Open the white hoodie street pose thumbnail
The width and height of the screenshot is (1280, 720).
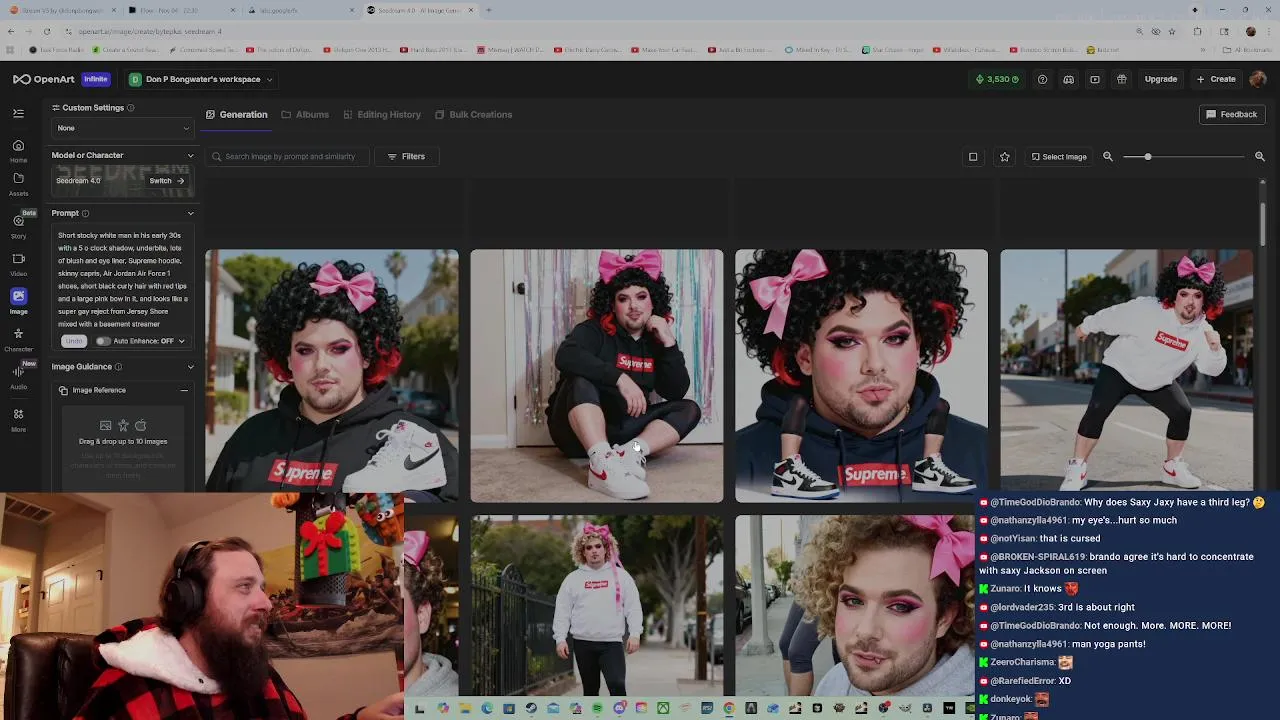1126,372
